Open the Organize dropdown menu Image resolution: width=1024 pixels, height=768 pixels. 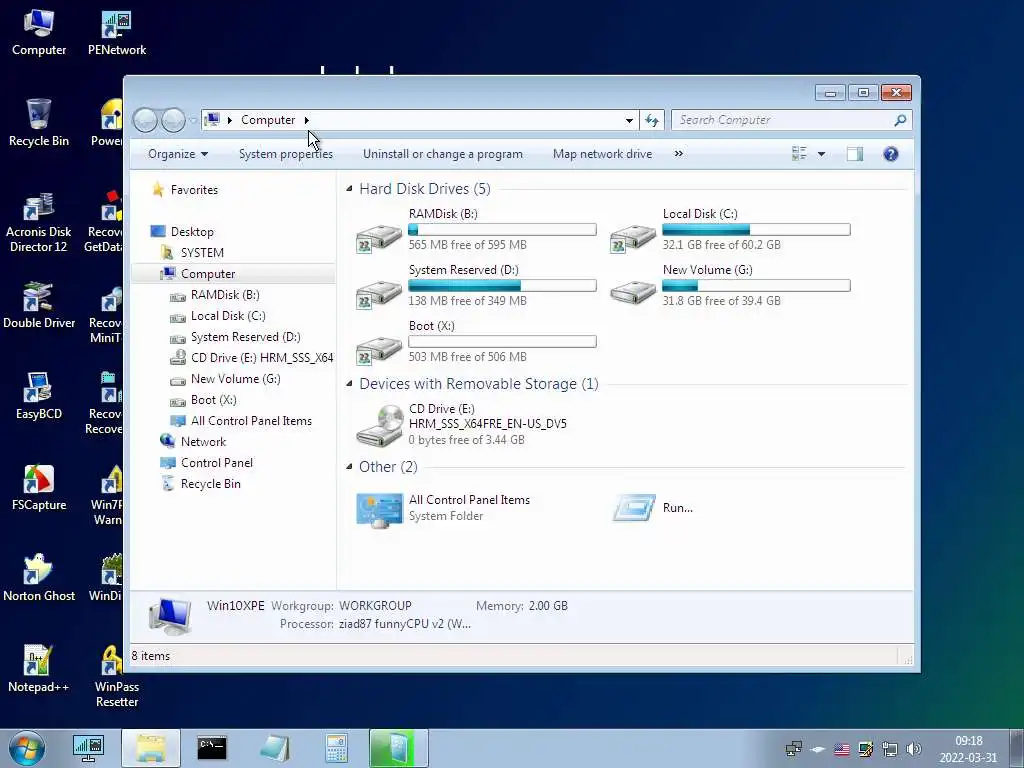coord(178,154)
